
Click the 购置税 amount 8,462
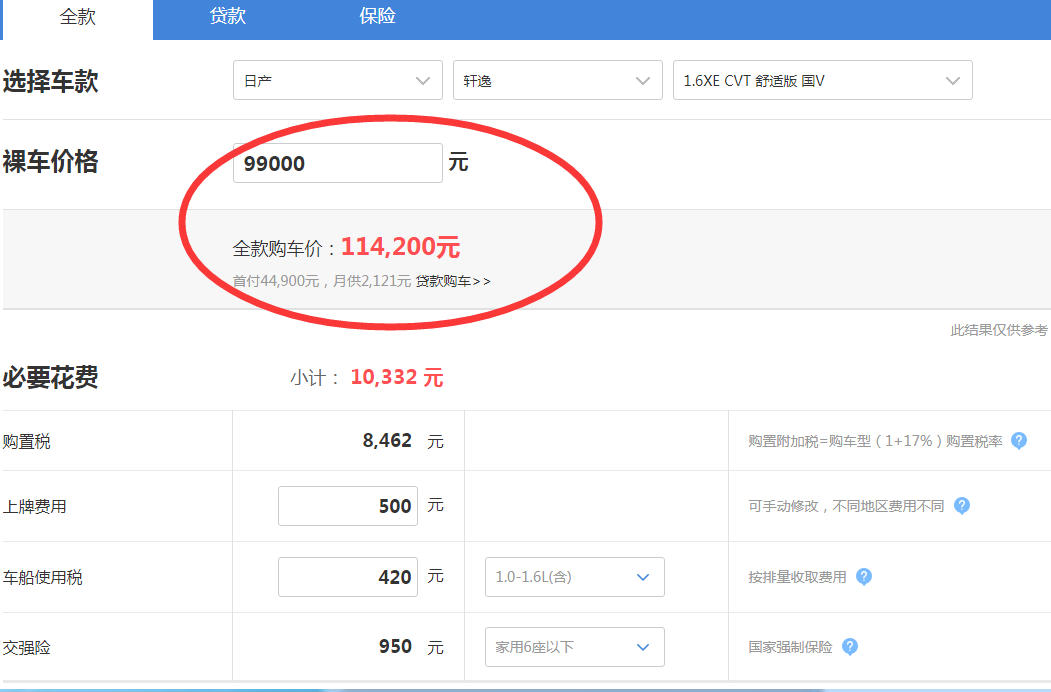[387, 441]
